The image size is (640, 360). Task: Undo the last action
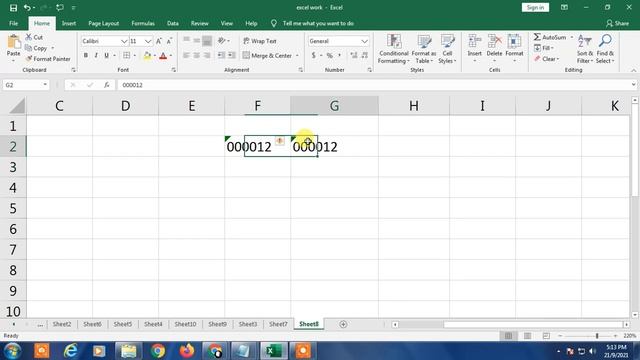pyautogui.click(x=27, y=8)
